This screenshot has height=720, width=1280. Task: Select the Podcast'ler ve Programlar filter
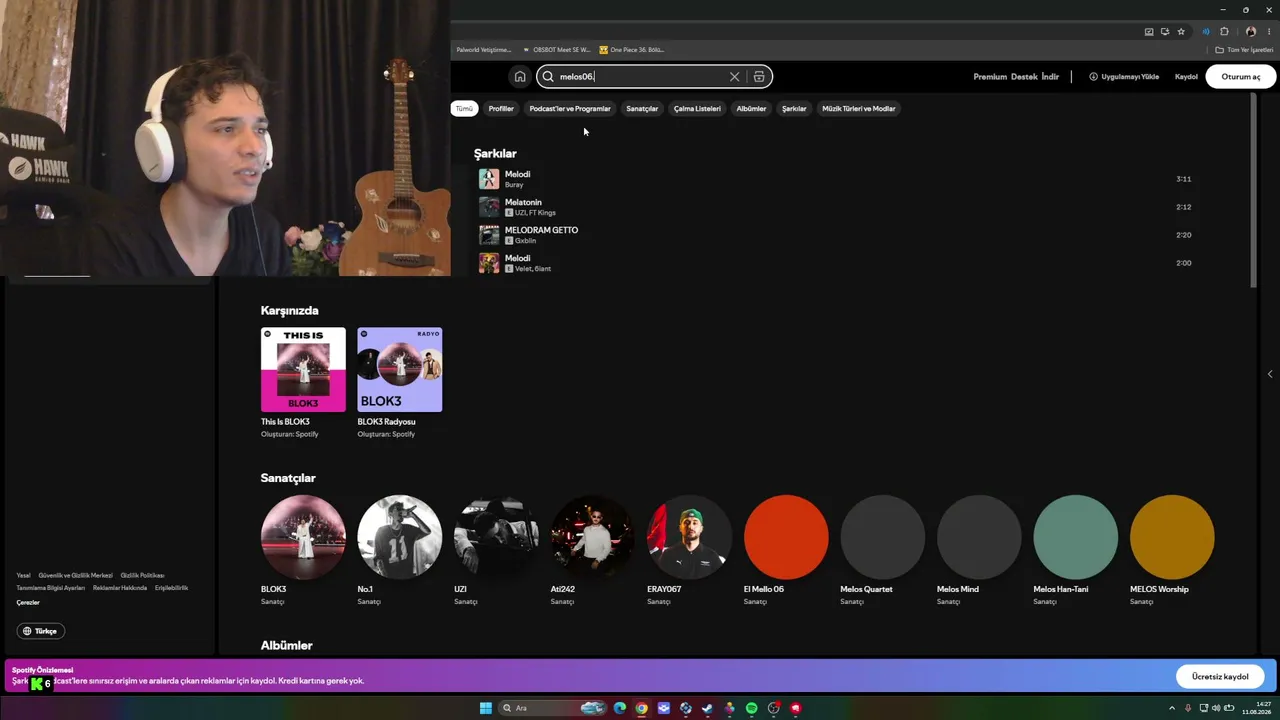[x=570, y=108]
